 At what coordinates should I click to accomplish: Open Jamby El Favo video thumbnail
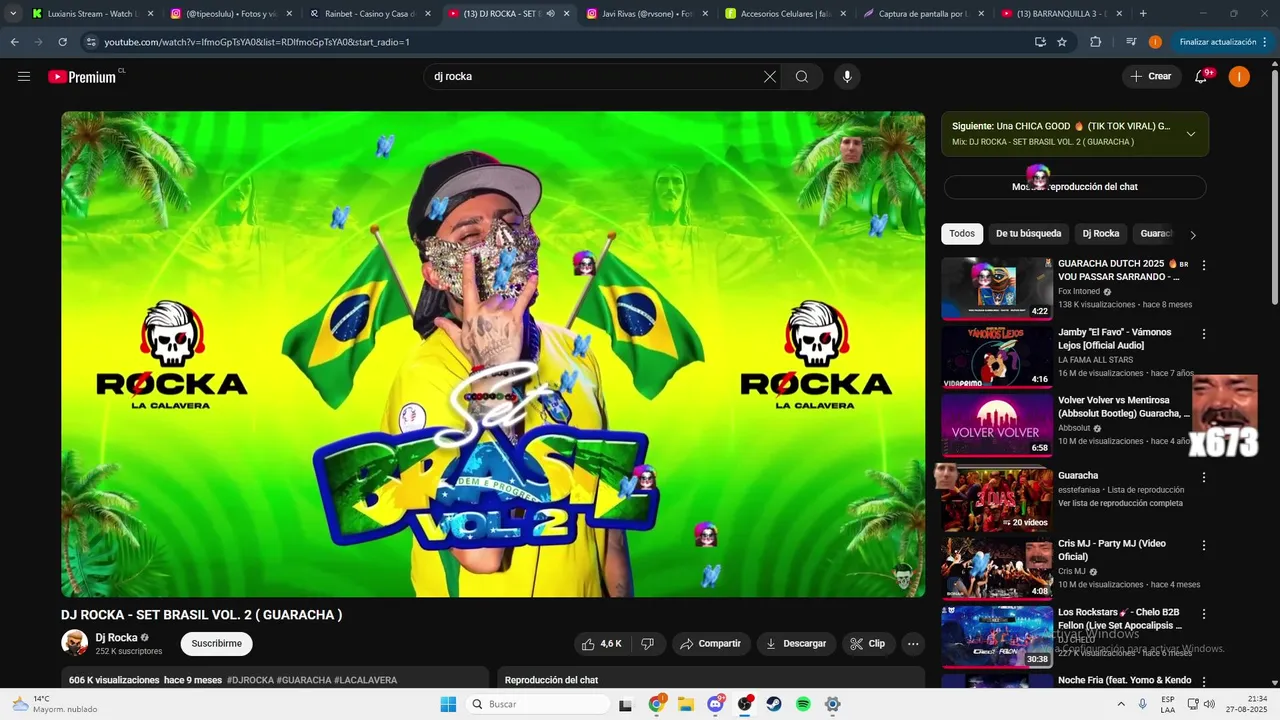[996, 357]
